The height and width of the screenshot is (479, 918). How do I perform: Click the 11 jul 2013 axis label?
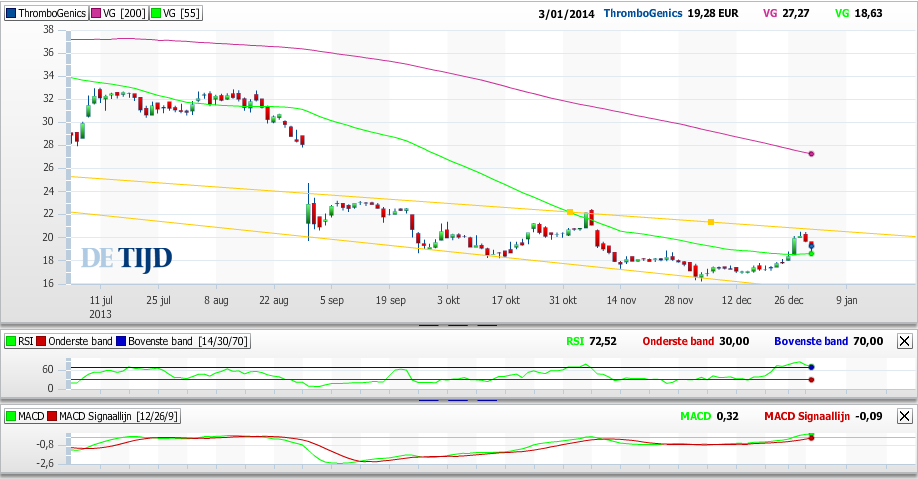[x=101, y=307]
